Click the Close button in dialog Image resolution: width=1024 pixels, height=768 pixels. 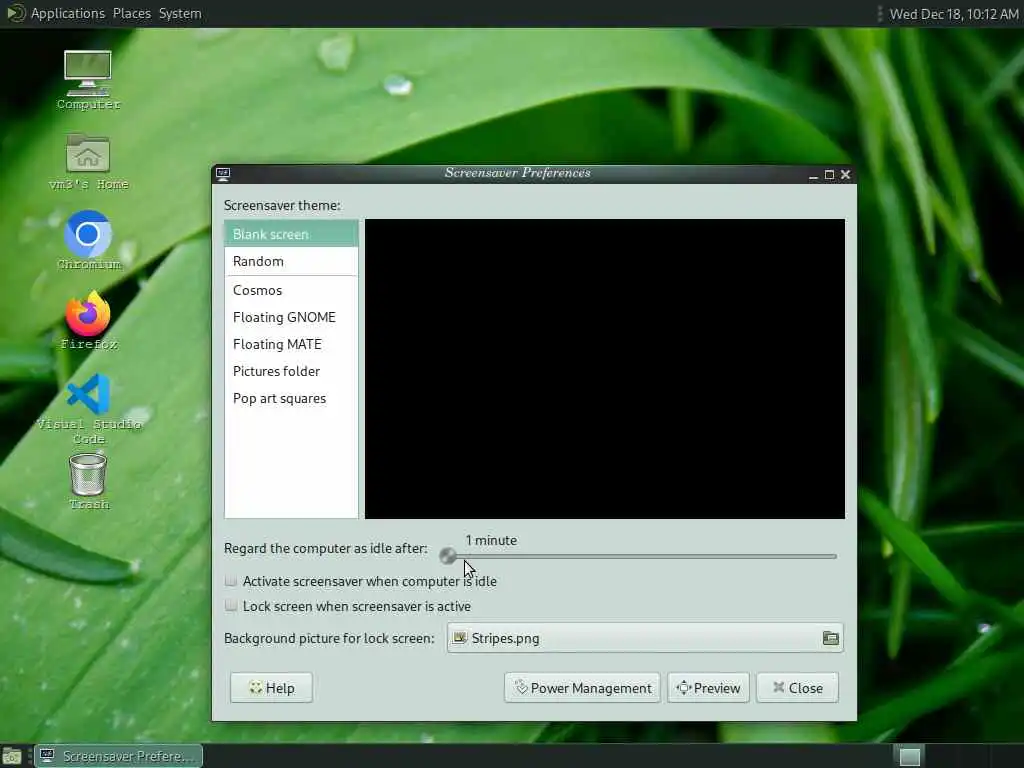(797, 688)
